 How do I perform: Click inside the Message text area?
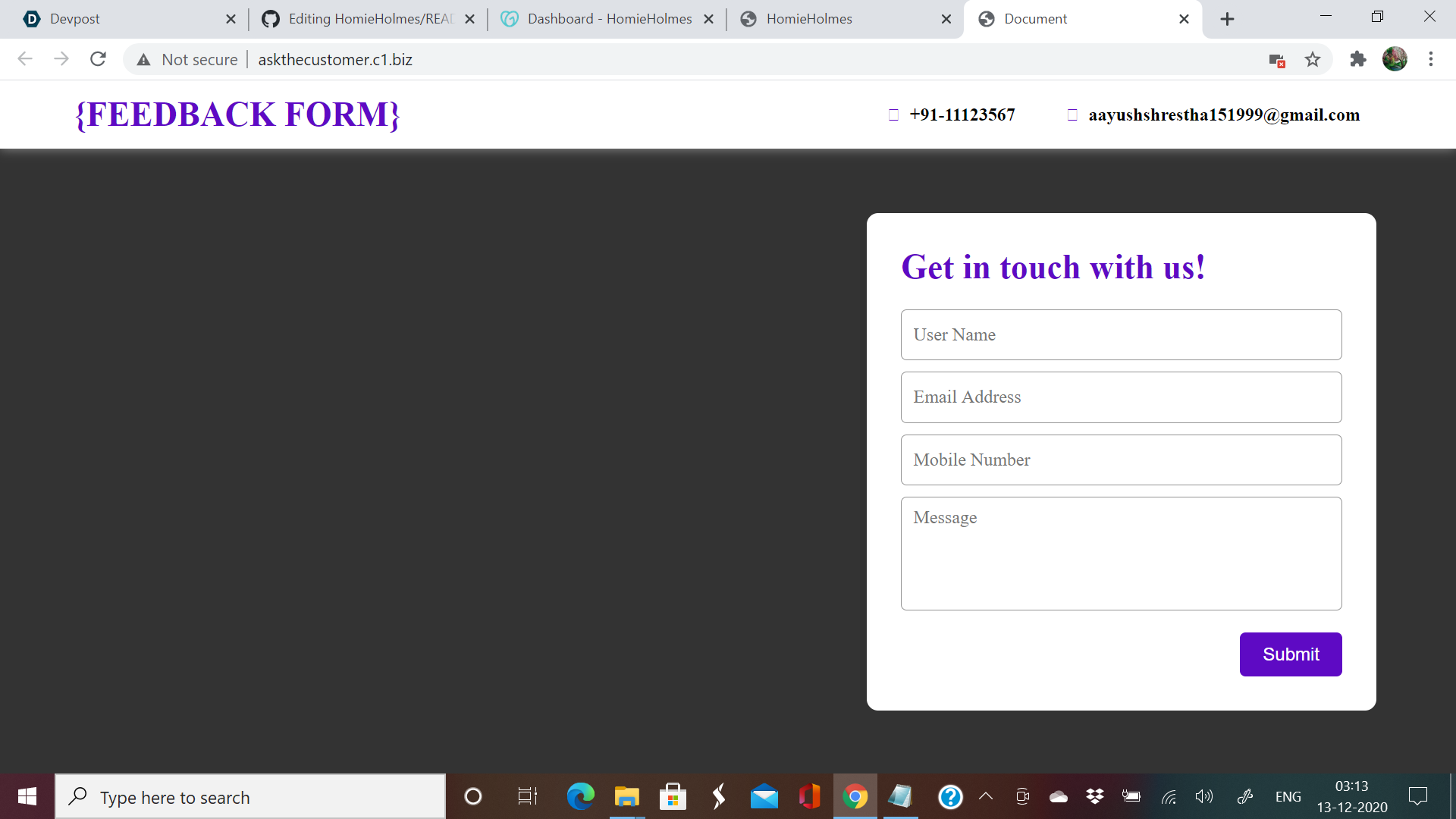[1121, 554]
